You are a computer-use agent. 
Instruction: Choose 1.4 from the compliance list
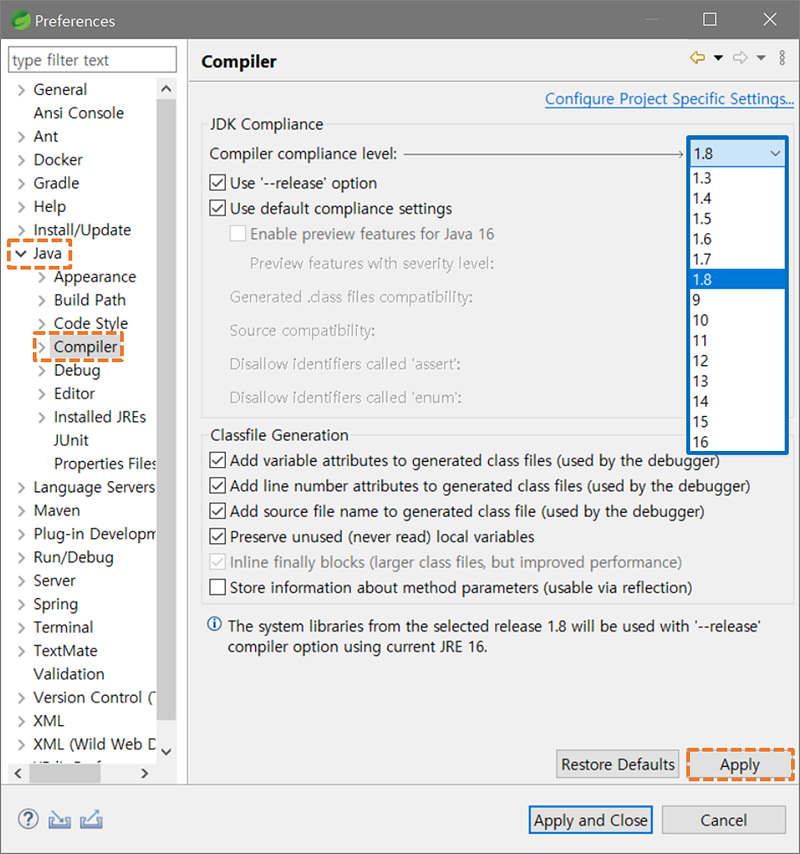737,198
